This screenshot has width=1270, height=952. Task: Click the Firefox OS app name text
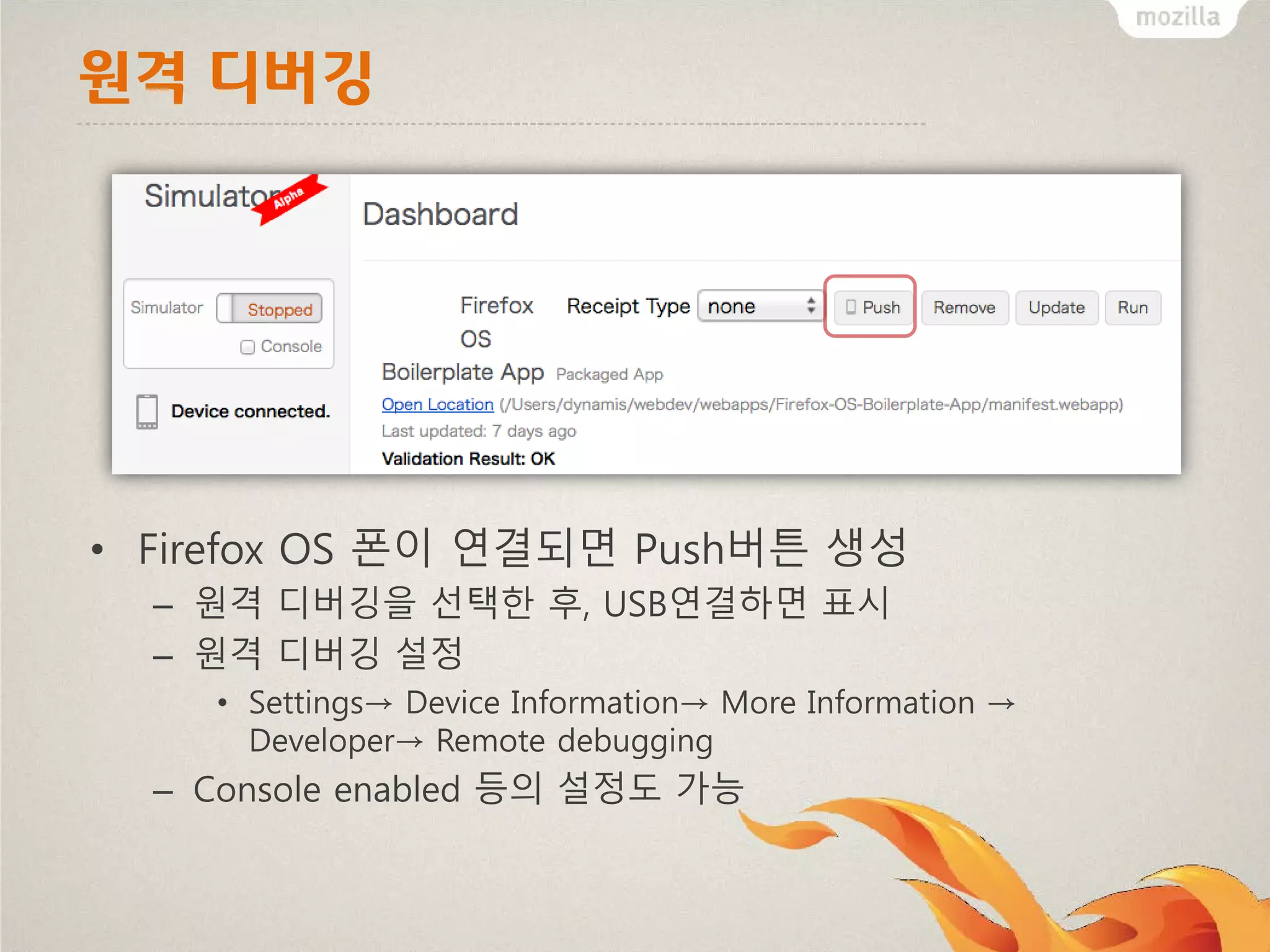point(496,322)
